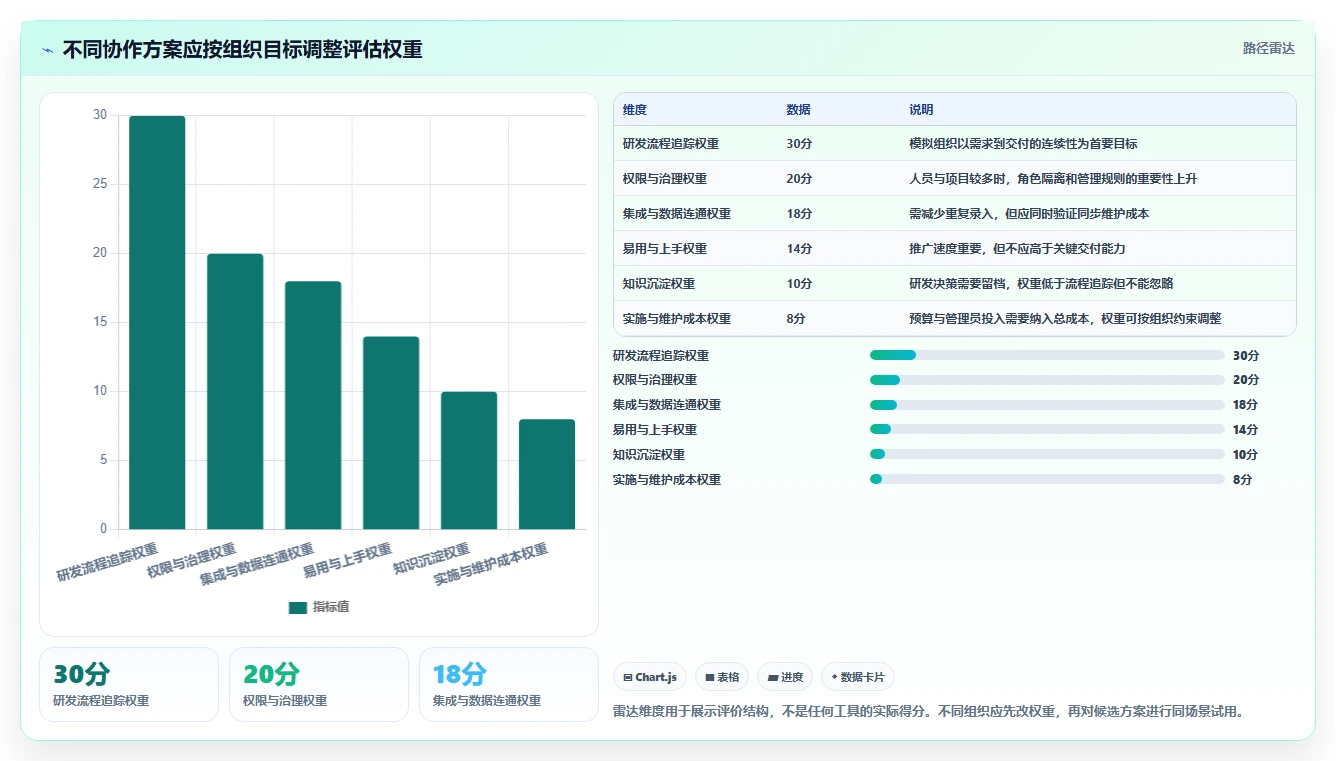Image resolution: width=1336 pixels, height=761 pixels.
Task: Click the 集成与数据连通权重 progress bar
Action: (x=1047, y=405)
